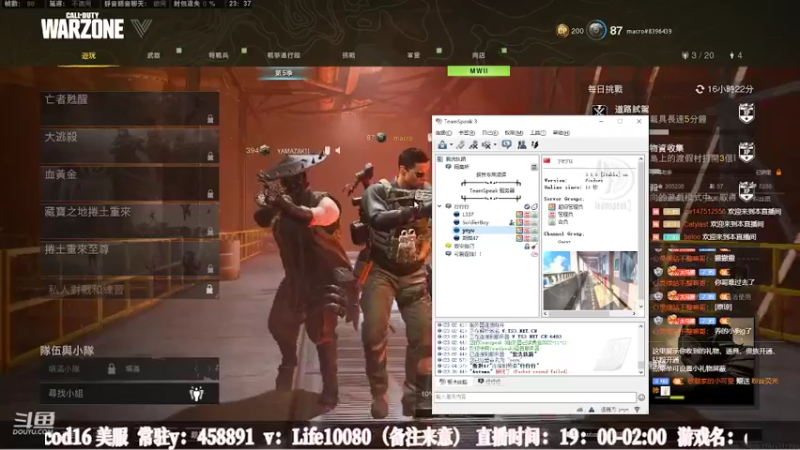The image size is (800, 450).
Task: Click the scenery thumbnail in yeyu info panel
Action: (590, 280)
